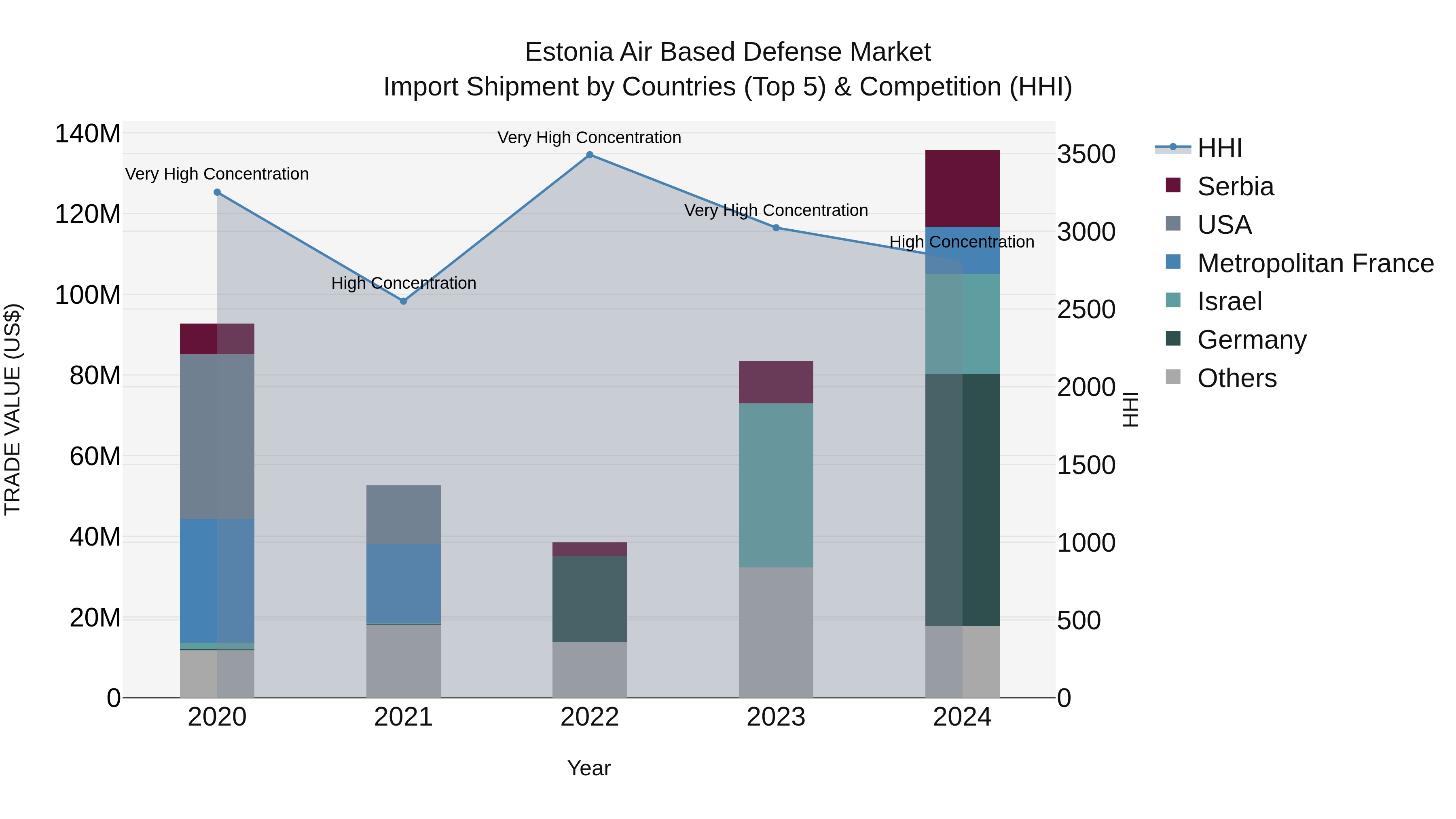The image size is (1456, 819).
Task: Click the 'Very High Concentration' annotation above 2023
Action: (x=776, y=210)
